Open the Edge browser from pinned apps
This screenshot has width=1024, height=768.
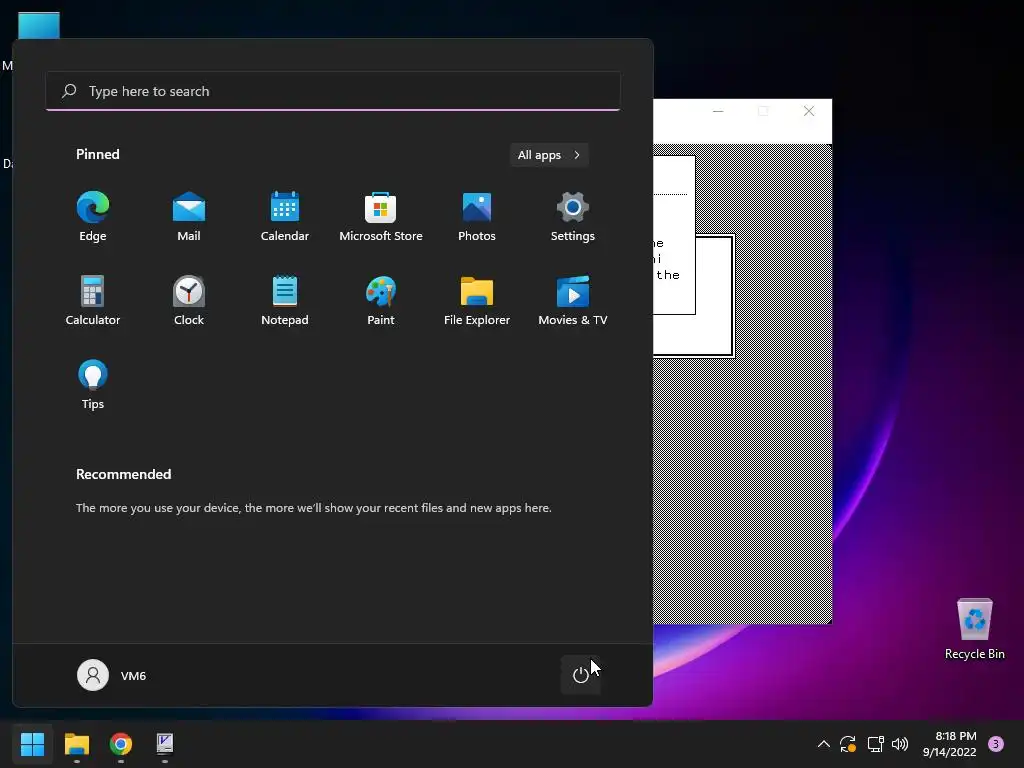click(93, 217)
